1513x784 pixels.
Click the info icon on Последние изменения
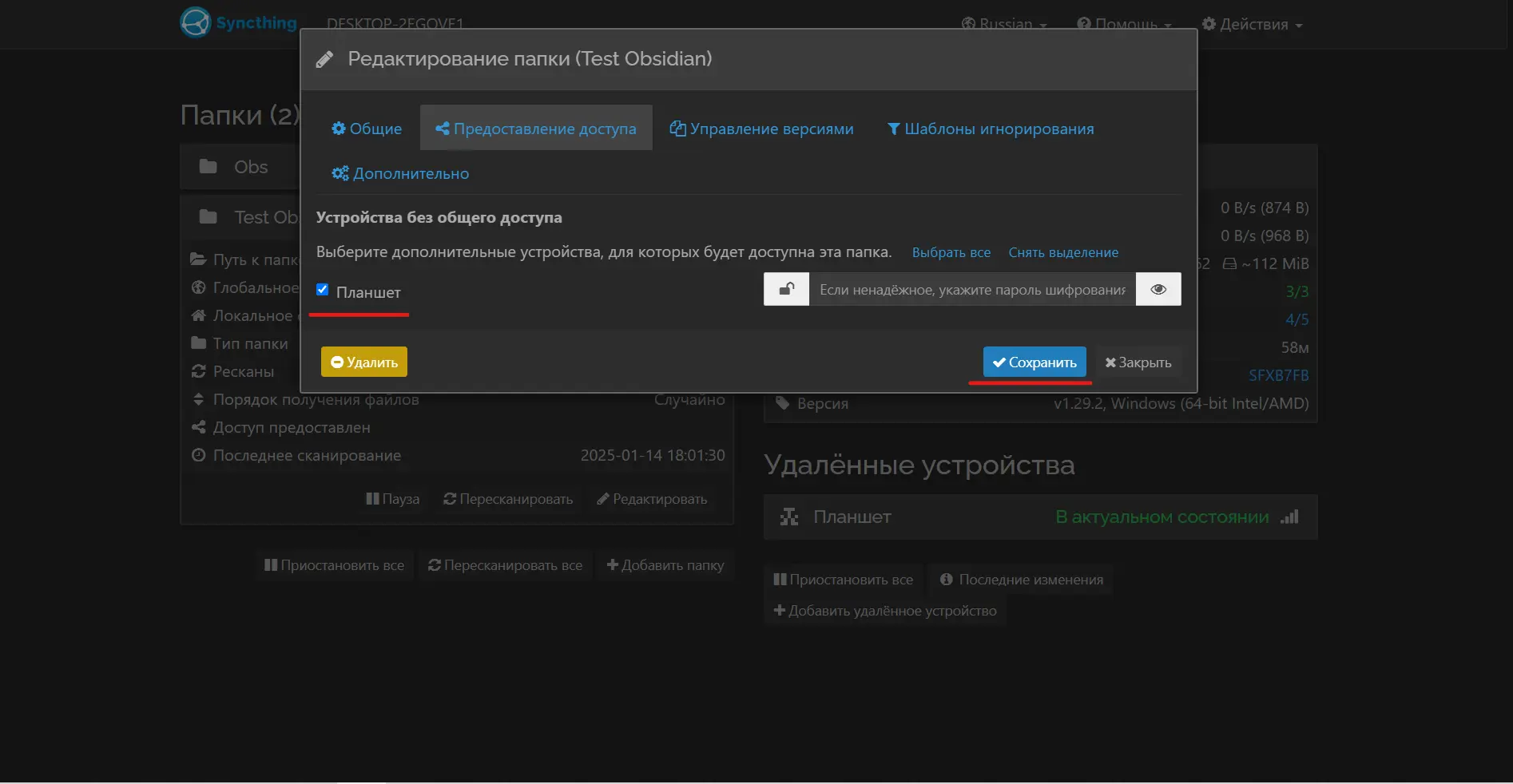click(x=947, y=580)
